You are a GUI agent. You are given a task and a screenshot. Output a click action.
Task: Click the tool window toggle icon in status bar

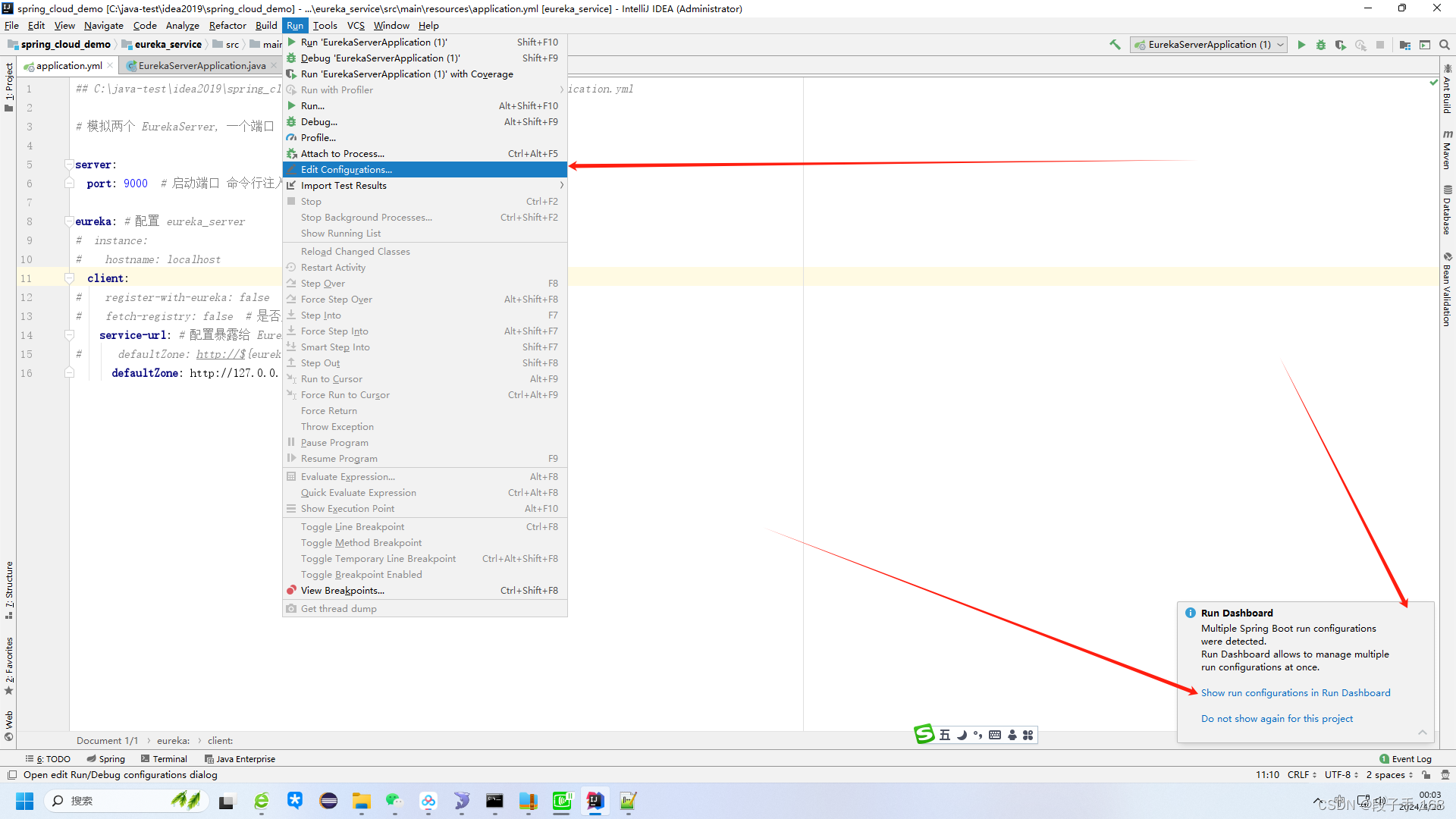tap(11, 774)
